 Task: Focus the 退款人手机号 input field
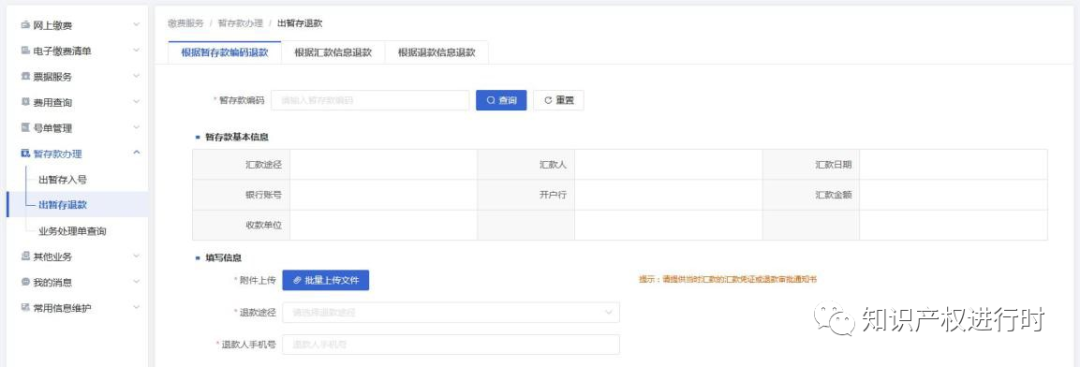(450, 344)
